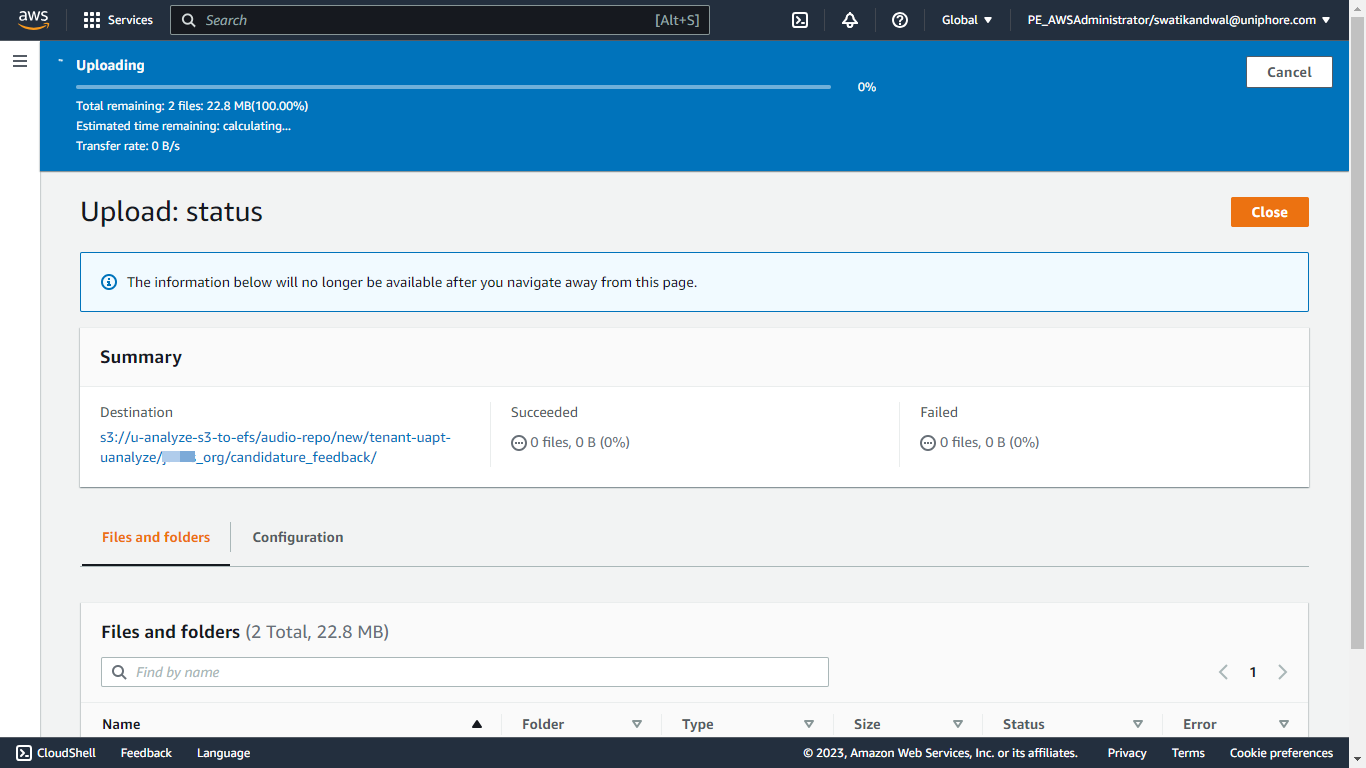Open the Language selector in footer

pyautogui.click(x=223, y=753)
